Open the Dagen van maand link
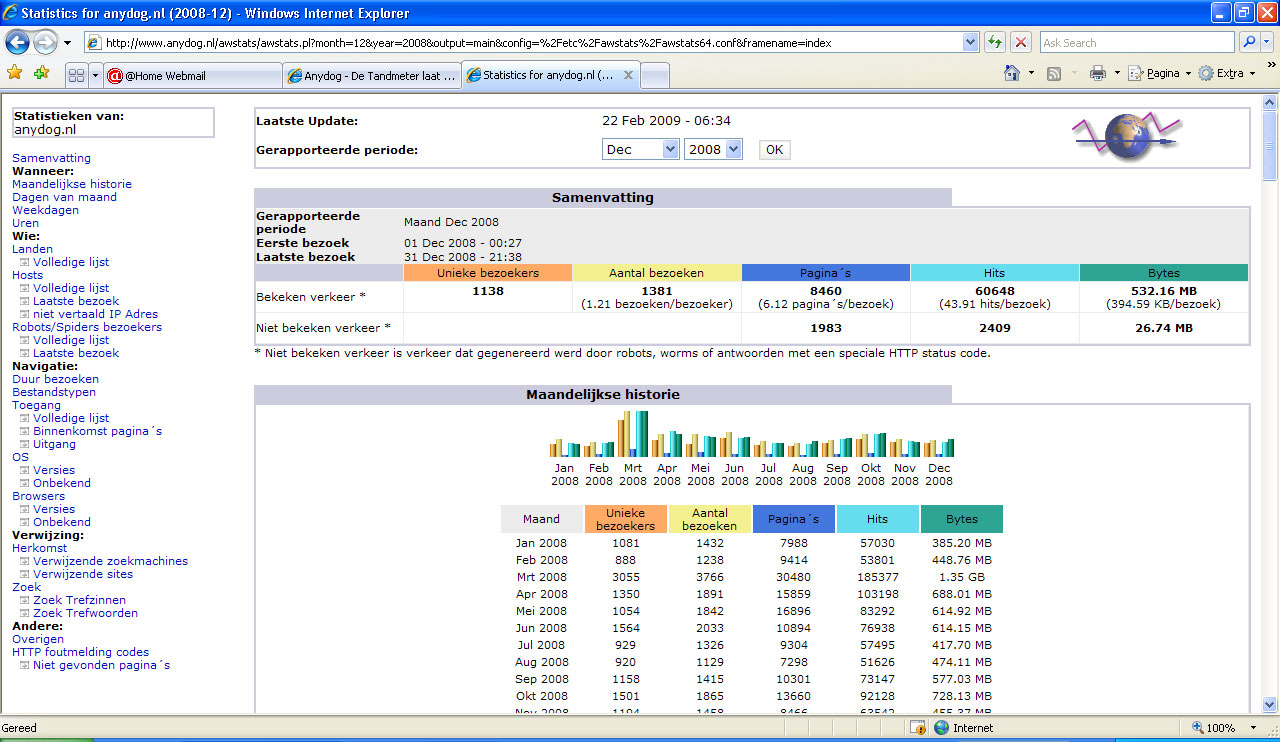 [64, 197]
